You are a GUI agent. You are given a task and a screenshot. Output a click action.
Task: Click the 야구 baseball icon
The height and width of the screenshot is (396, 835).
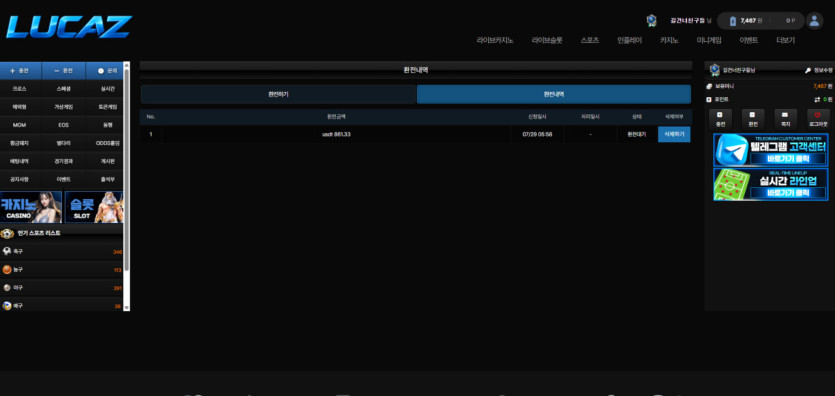pyautogui.click(x=7, y=287)
